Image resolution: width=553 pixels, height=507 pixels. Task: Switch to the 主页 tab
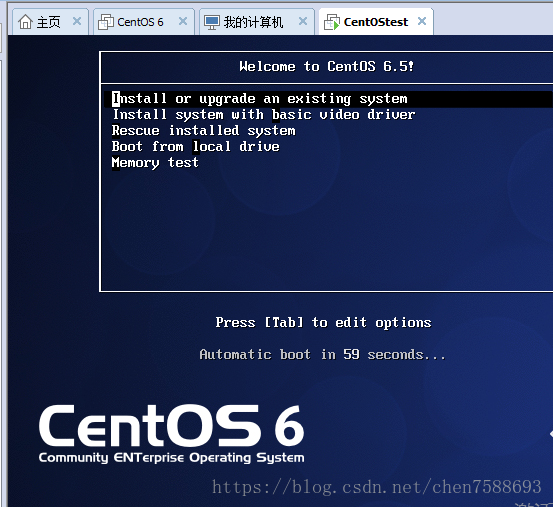tap(49, 22)
